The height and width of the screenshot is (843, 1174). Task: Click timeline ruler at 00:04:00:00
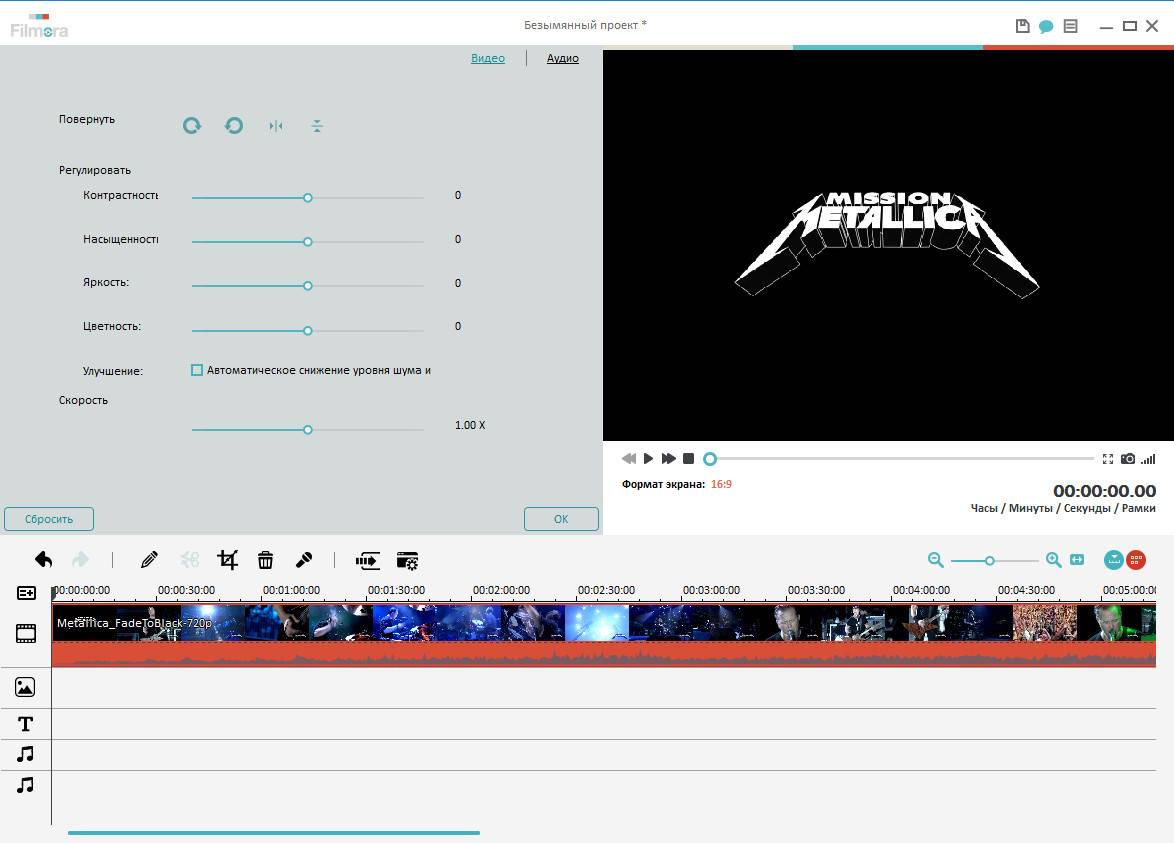(921, 591)
